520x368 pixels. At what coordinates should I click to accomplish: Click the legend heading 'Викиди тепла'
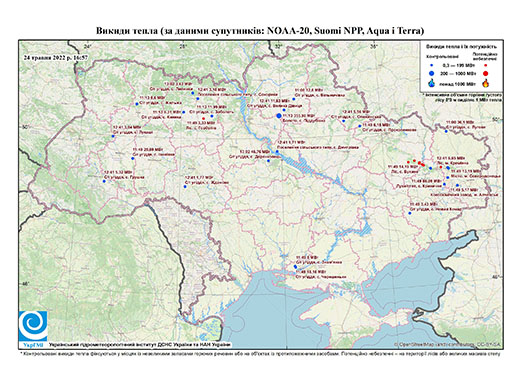coord(461,47)
